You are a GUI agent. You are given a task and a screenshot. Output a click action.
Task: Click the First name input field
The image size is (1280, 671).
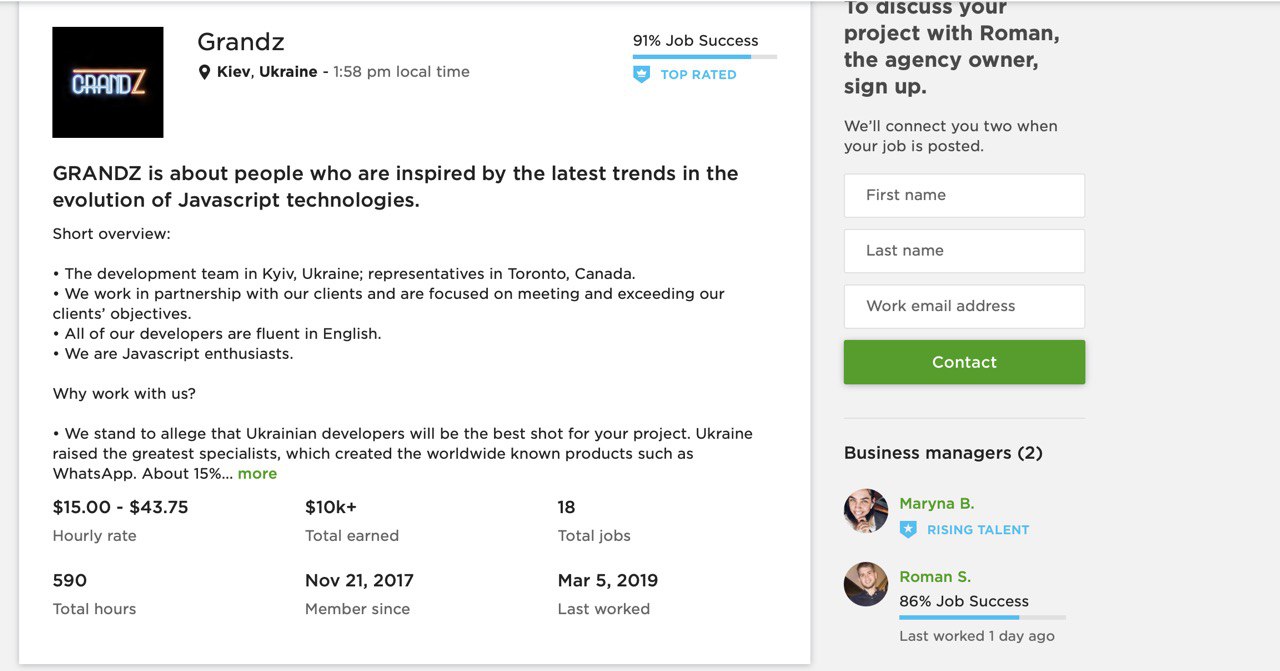(964, 195)
